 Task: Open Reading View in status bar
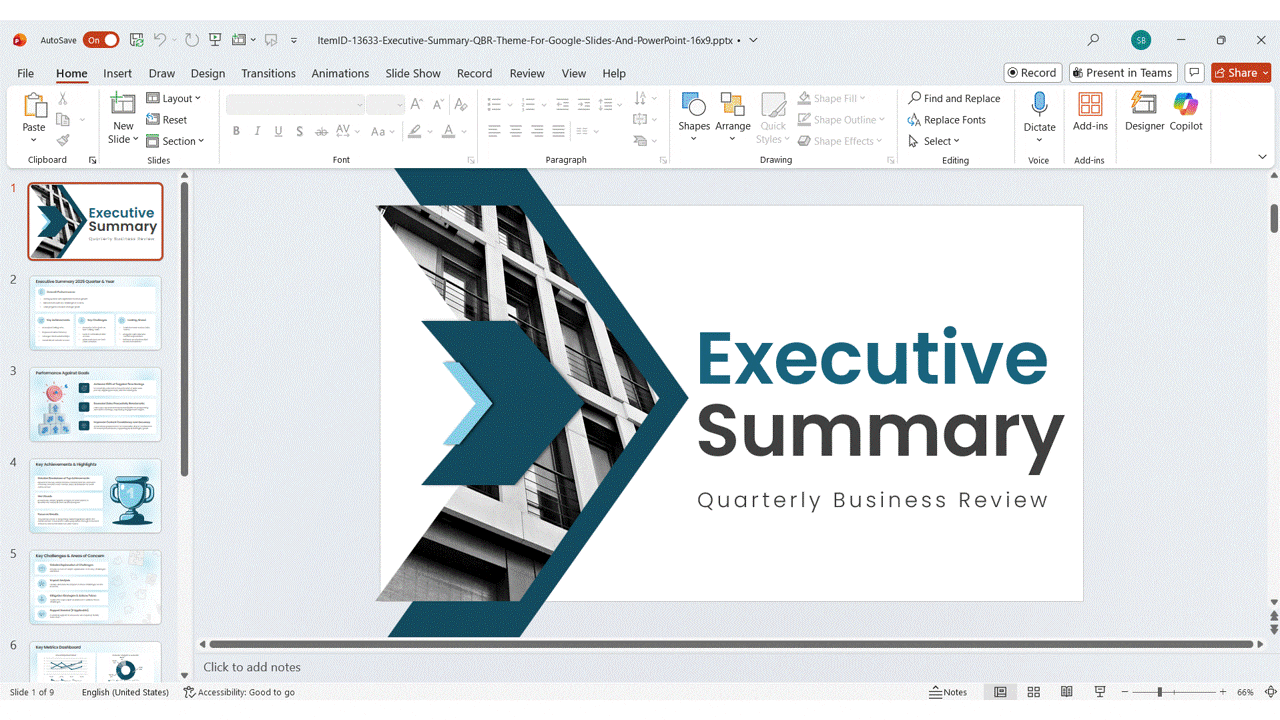point(1067,692)
